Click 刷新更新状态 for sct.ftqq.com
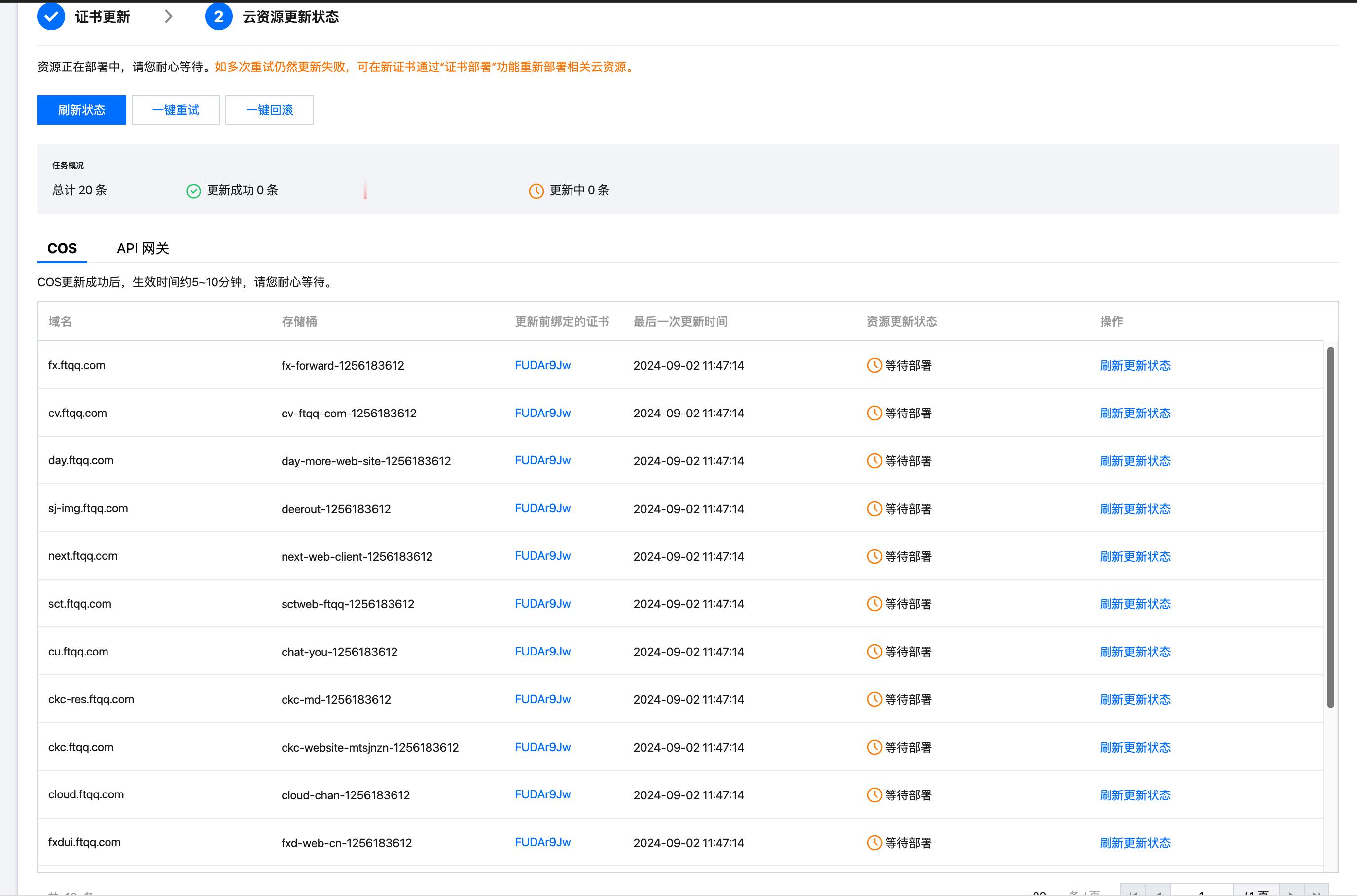Image resolution: width=1357 pixels, height=896 pixels. pos(1135,604)
